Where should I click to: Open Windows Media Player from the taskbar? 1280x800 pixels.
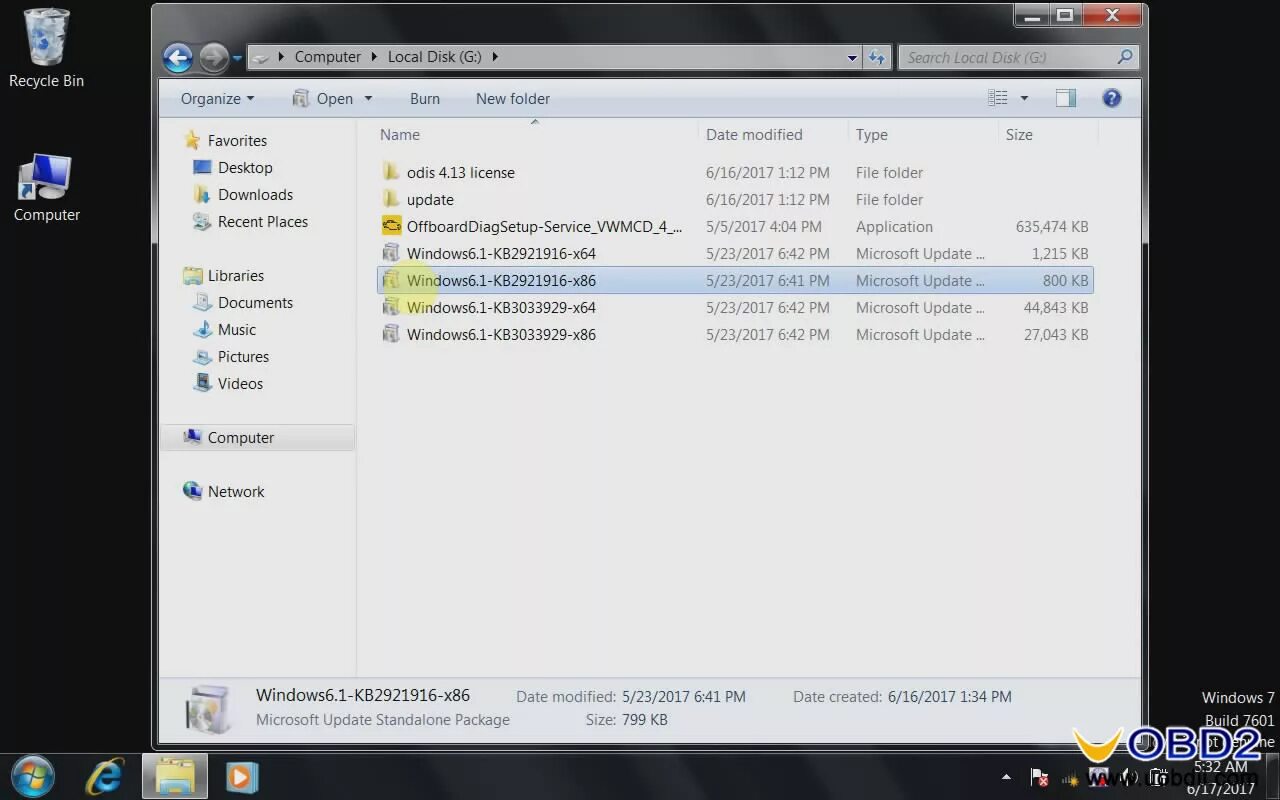[241, 776]
